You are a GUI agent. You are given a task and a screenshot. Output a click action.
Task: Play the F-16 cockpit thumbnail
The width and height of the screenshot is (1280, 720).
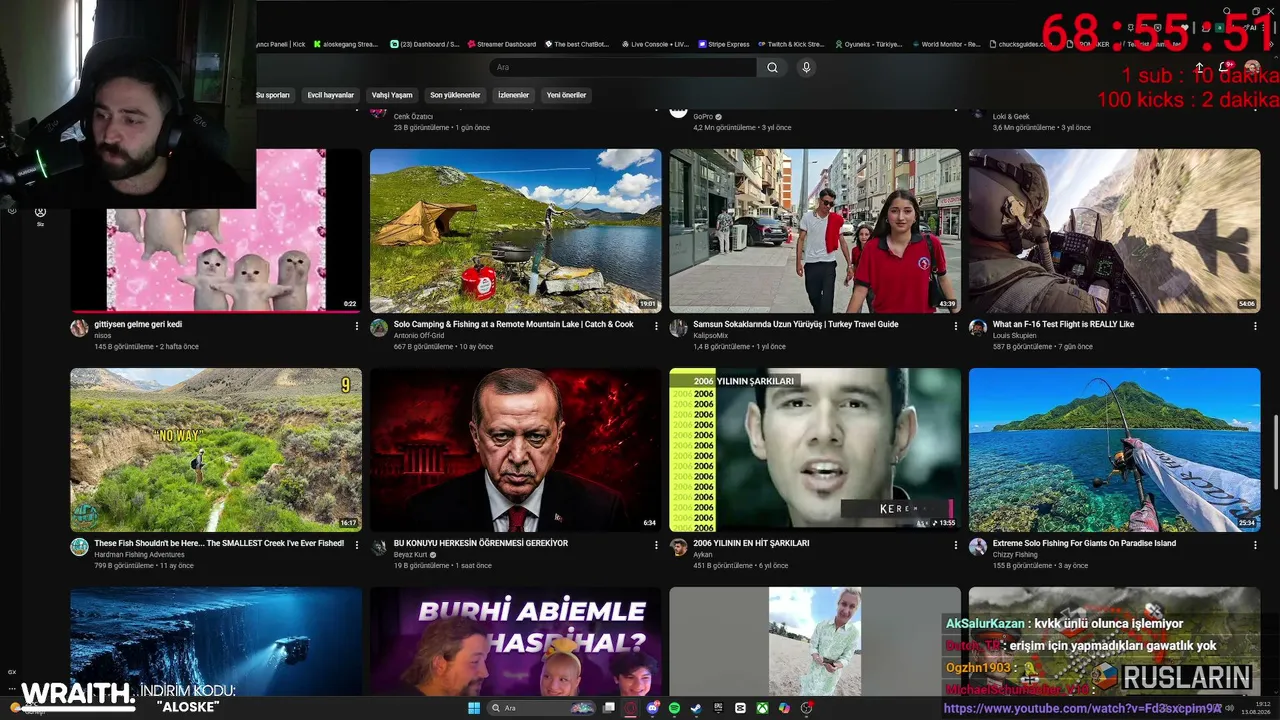pos(1114,231)
